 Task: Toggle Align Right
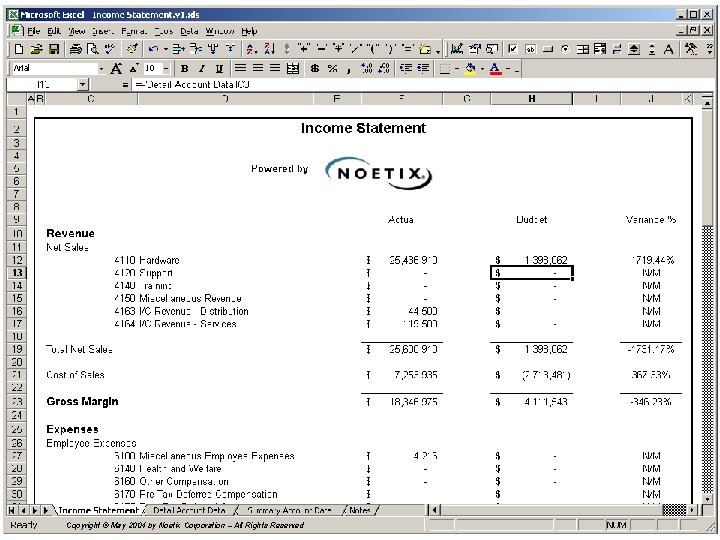pos(275,68)
